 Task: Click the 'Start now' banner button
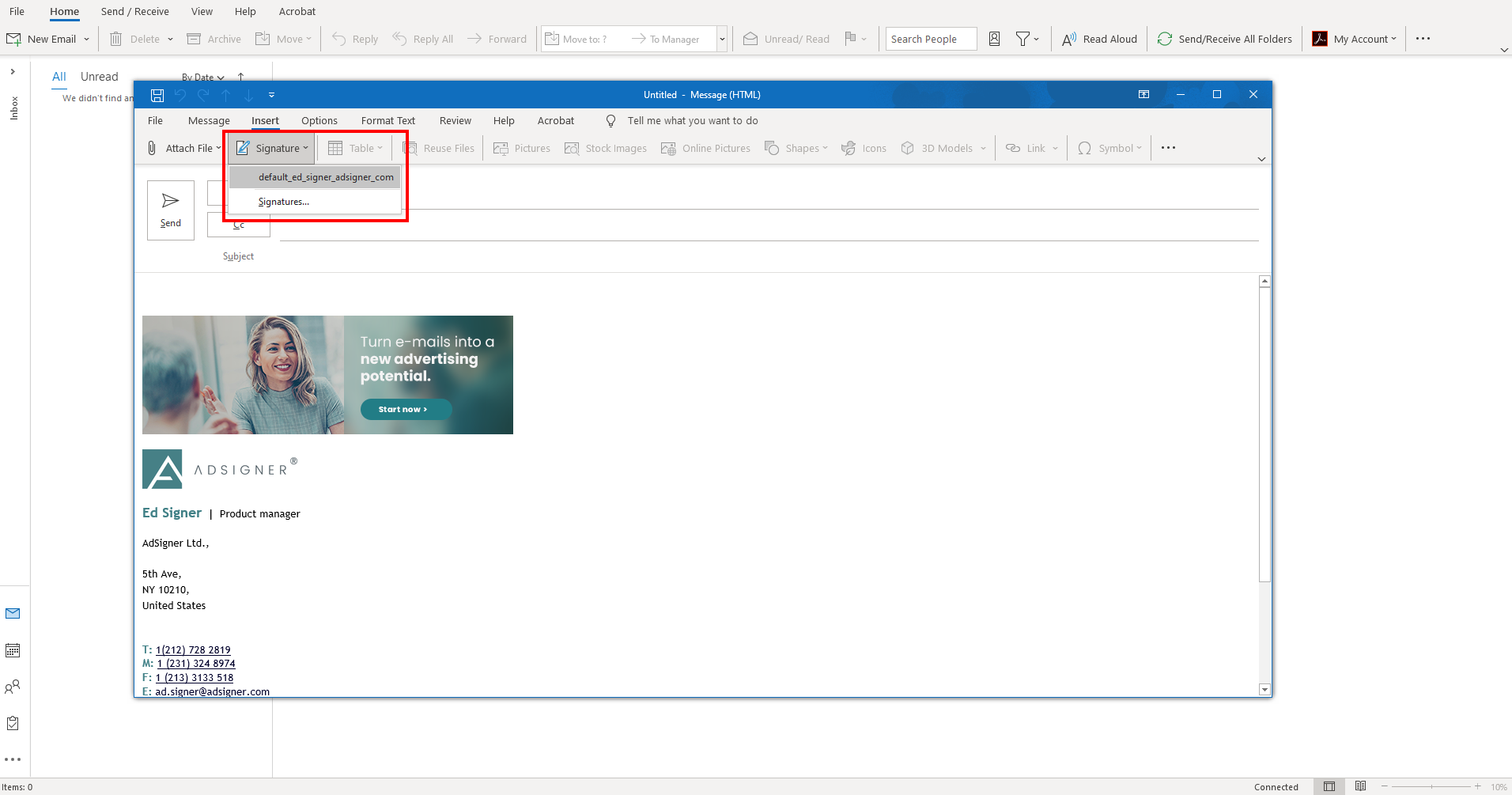point(406,409)
